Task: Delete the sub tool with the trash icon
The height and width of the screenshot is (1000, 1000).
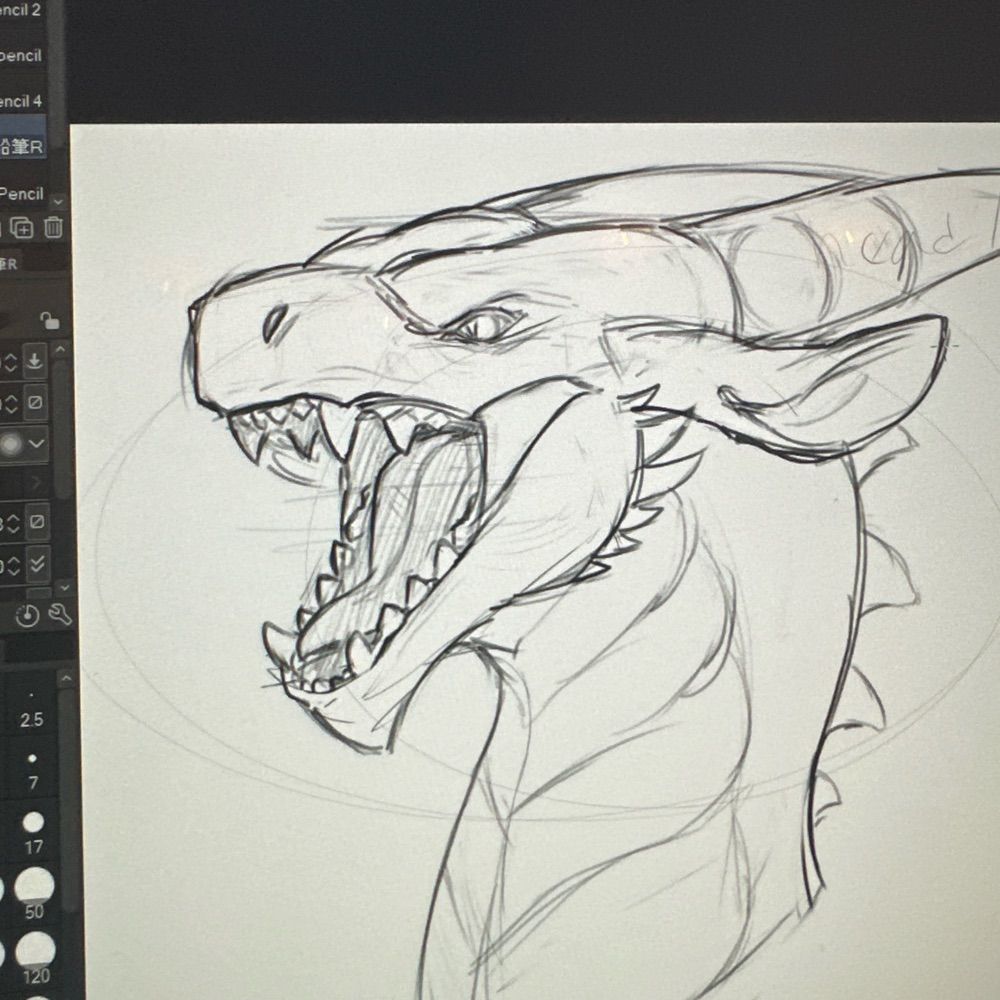Action: click(54, 228)
